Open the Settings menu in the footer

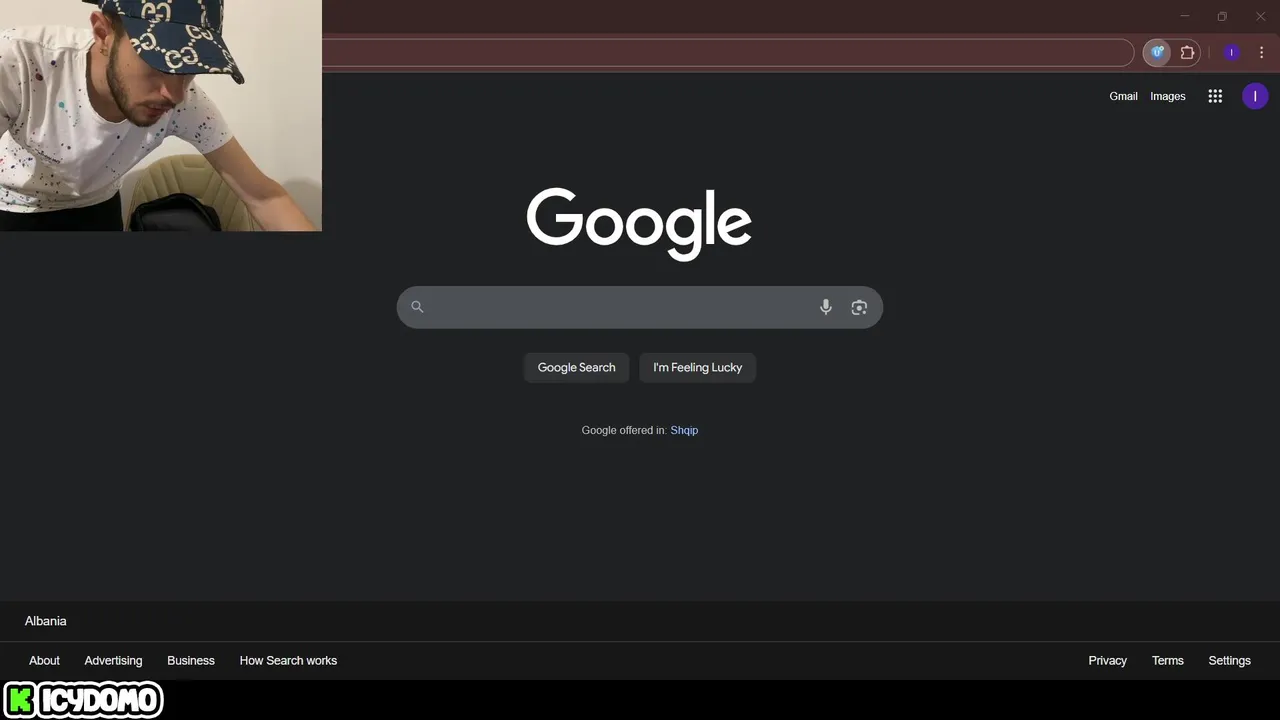pos(1229,661)
